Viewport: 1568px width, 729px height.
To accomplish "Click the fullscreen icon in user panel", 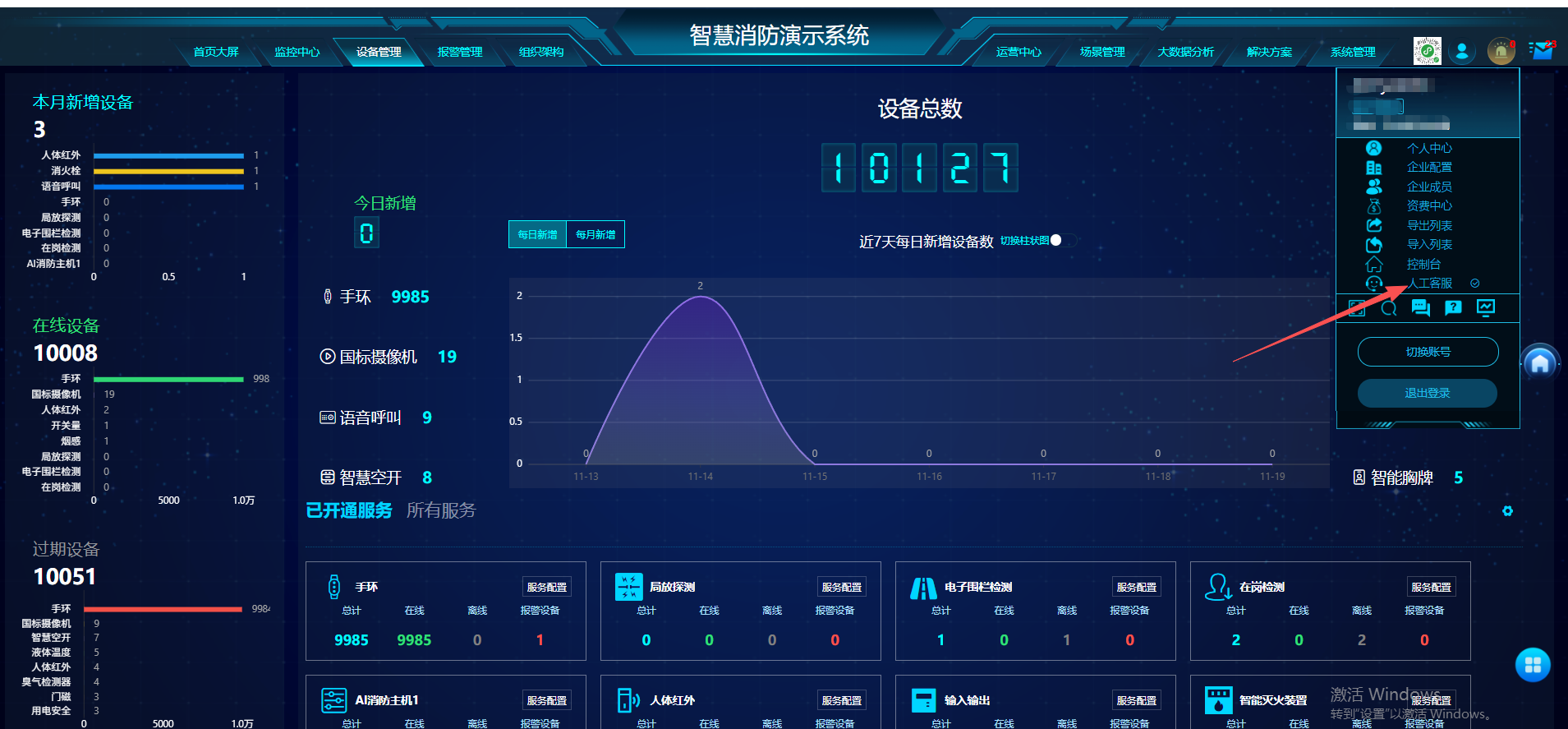I will (1357, 308).
